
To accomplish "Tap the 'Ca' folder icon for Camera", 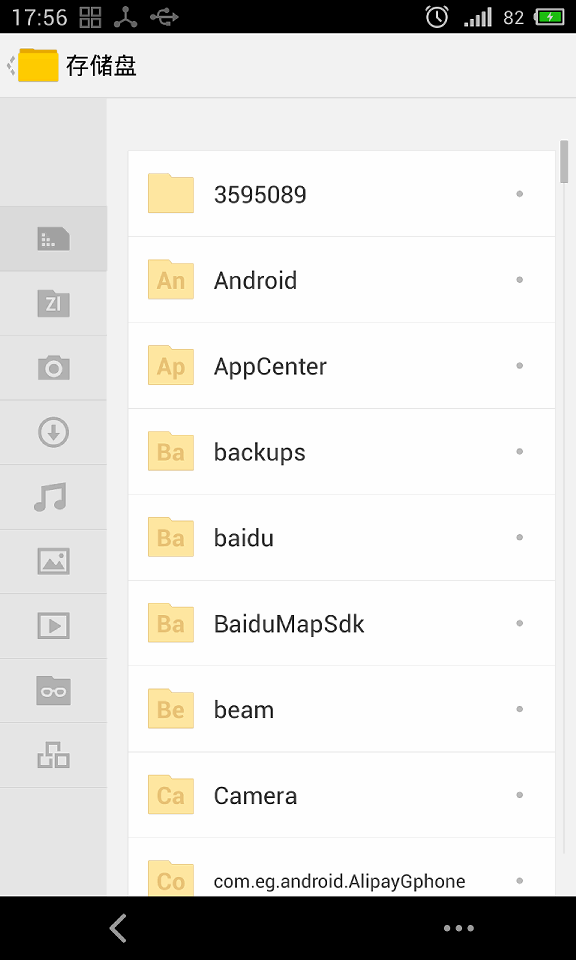I will coord(171,795).
